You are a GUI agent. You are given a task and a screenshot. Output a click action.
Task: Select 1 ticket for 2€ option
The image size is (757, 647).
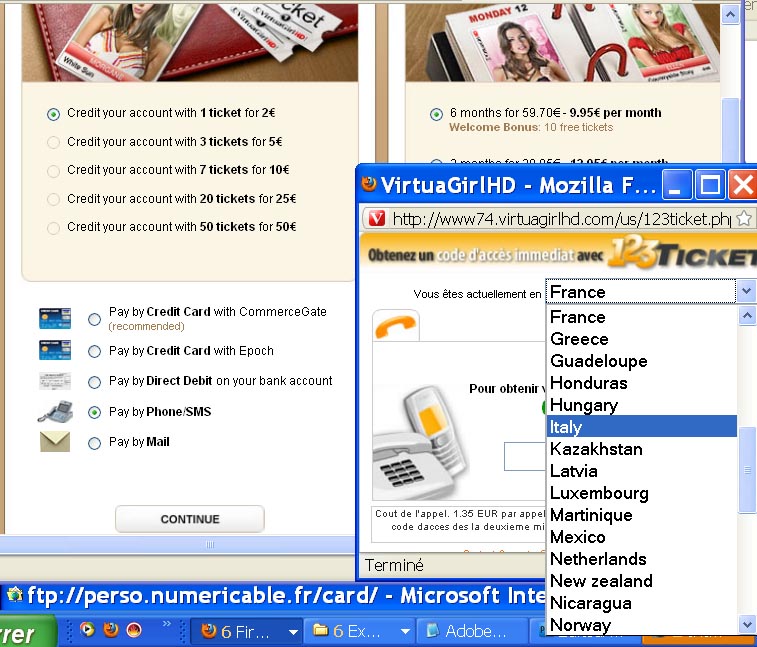click(53, 114)
